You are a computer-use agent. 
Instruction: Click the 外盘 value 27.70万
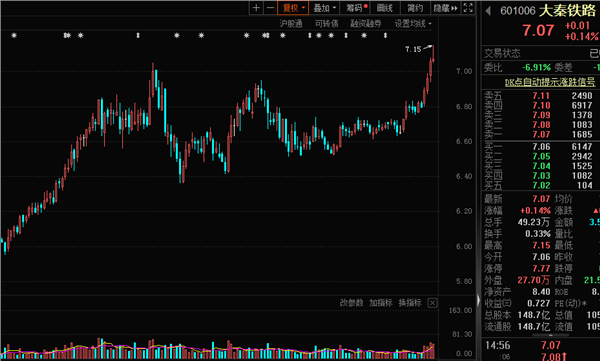(534, 280)
